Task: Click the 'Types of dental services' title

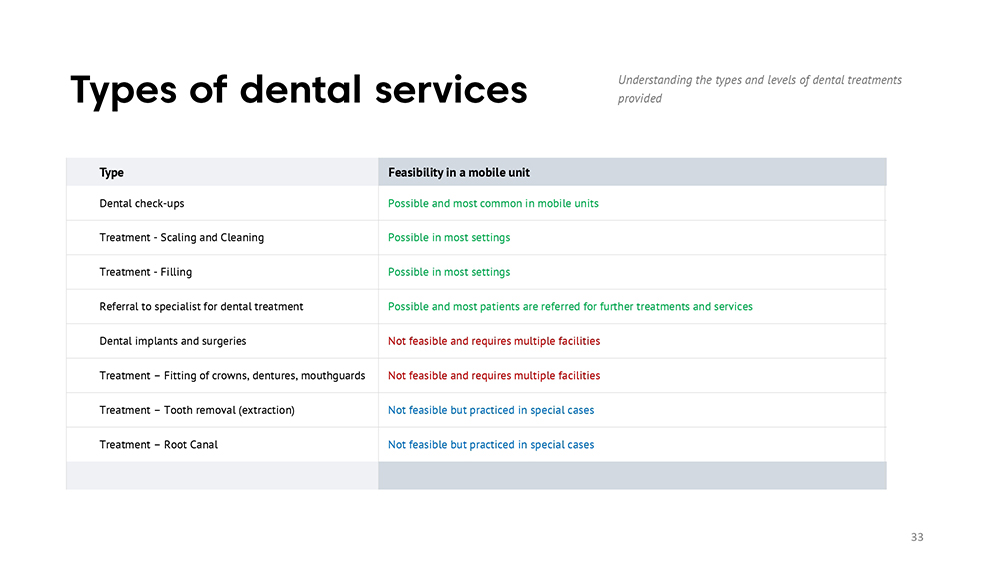Action: (x=299, y=91)
